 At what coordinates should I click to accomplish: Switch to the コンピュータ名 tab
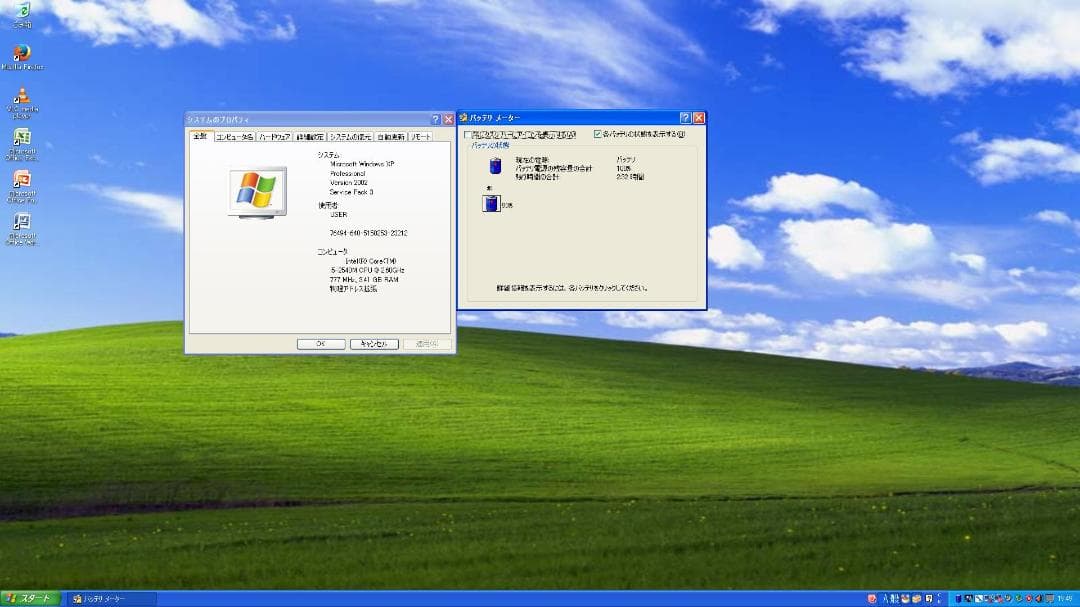click(x=234, y=137)
